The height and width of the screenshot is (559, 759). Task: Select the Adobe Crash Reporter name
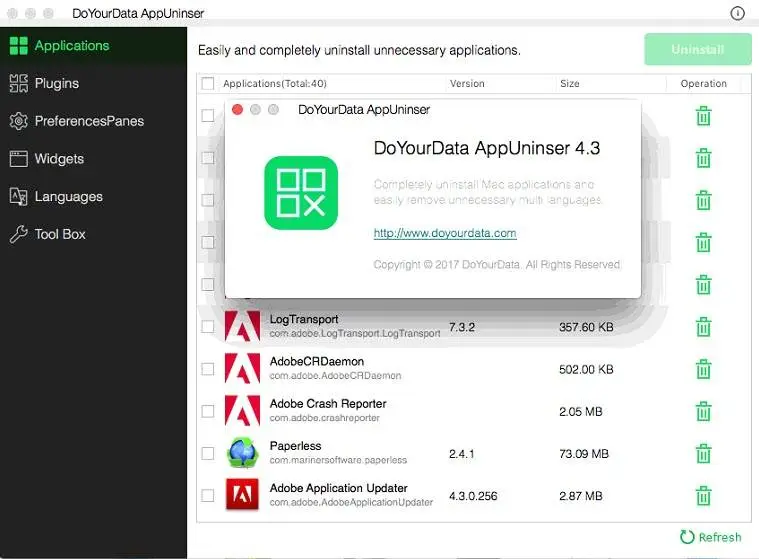(x=328, y=404)
